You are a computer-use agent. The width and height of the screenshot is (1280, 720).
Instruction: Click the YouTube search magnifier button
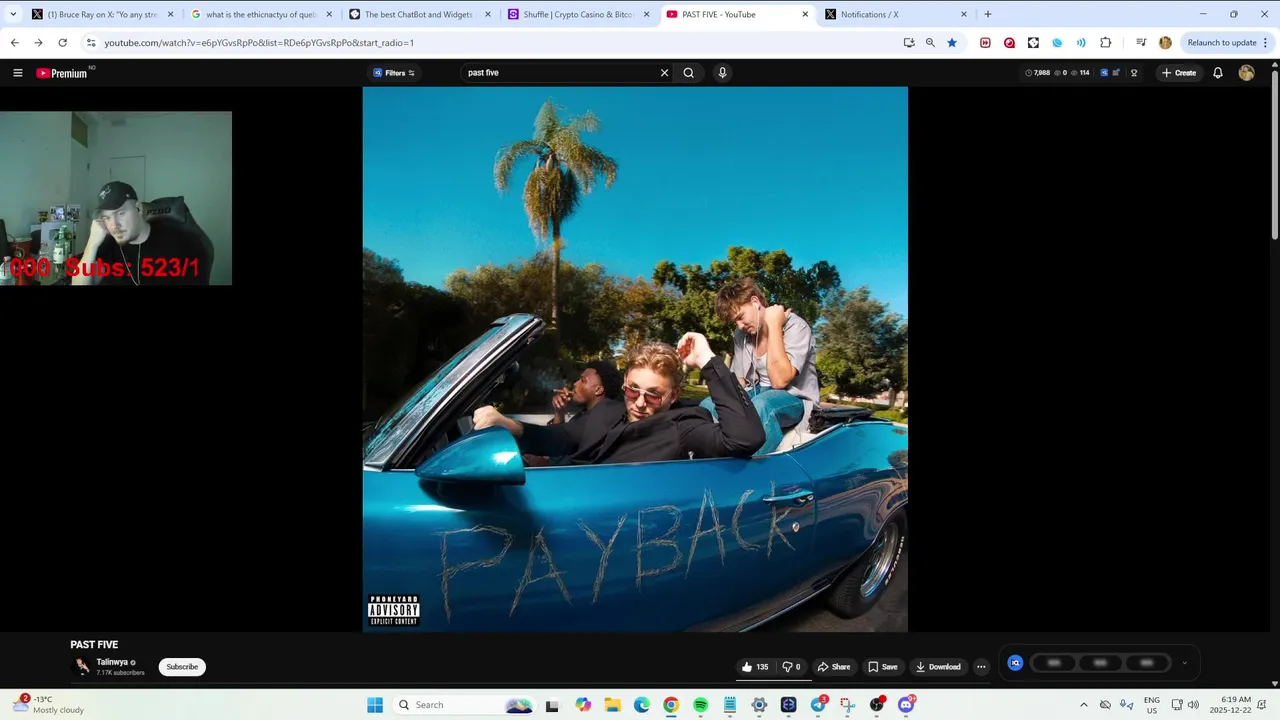(688, 73)
